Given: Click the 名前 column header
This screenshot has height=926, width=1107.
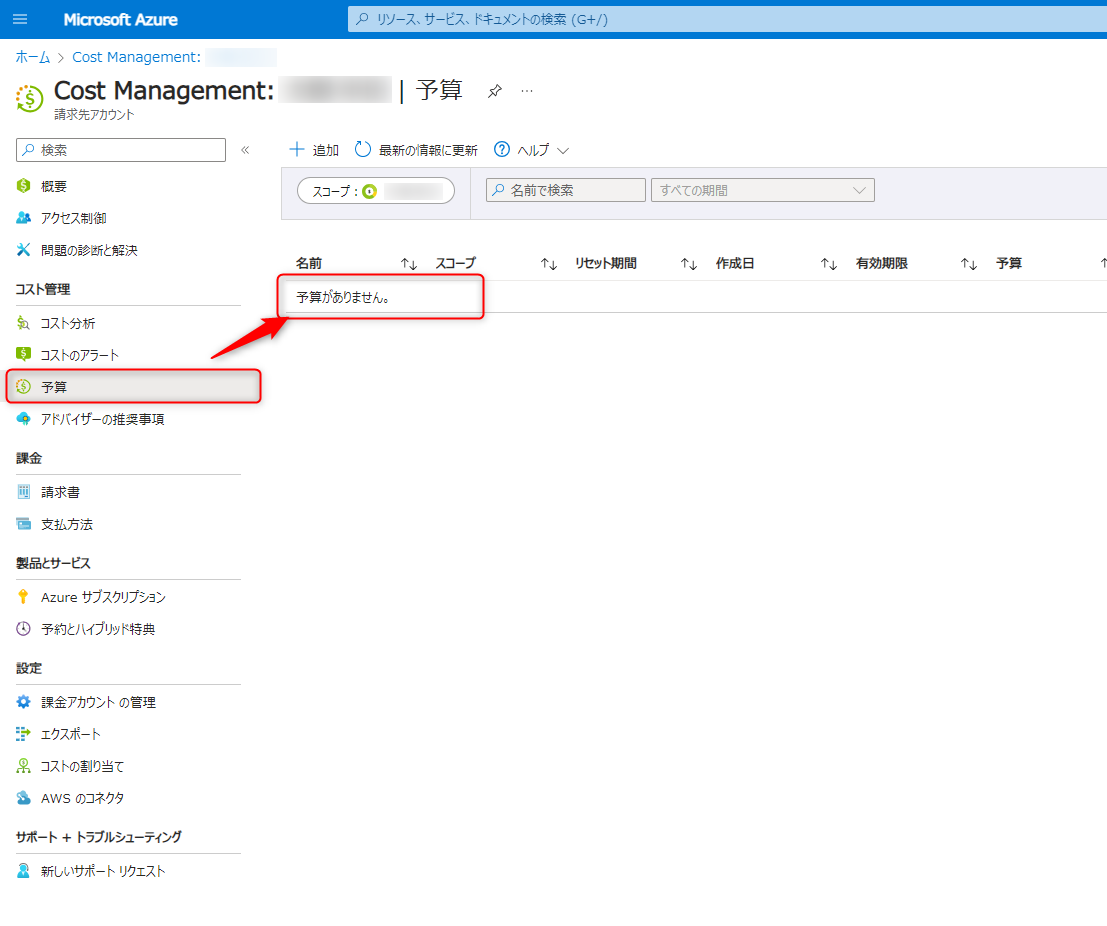Looking at the screenshot, I should pyautogui.click(x=309, y=263).
